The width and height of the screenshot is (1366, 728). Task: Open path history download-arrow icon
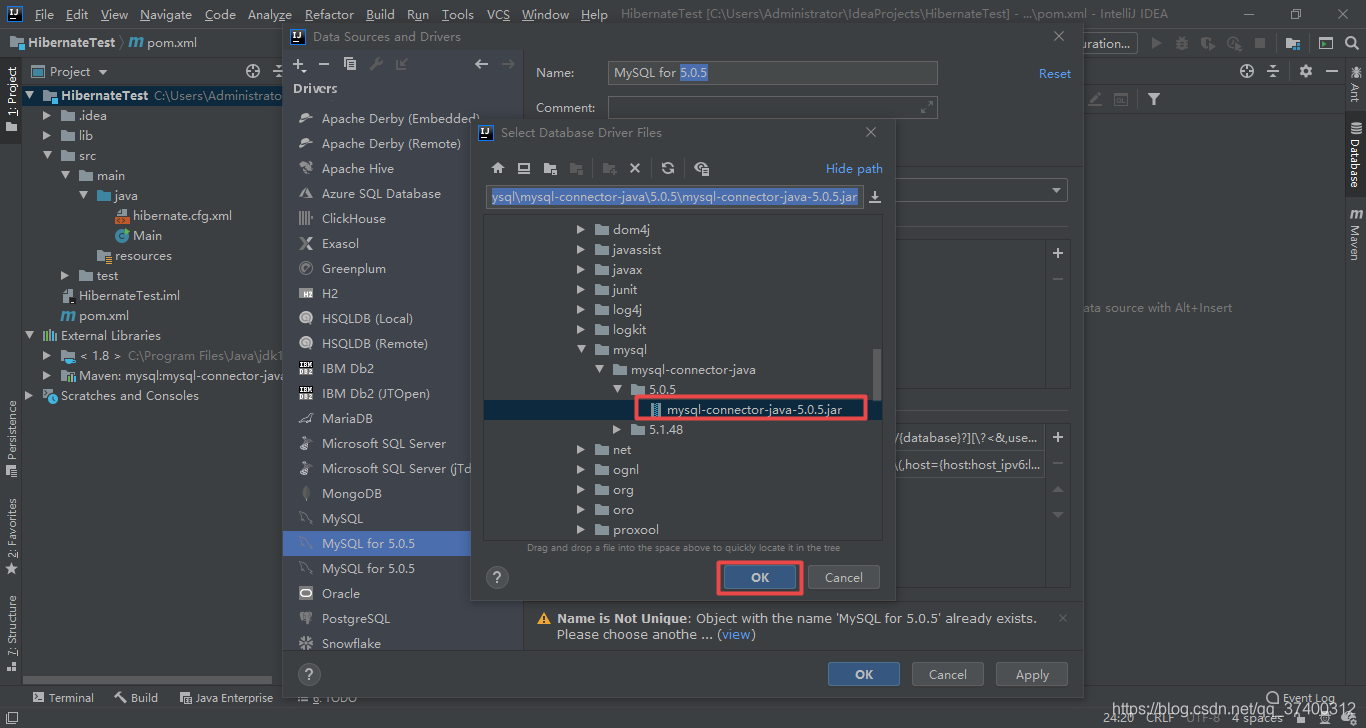[876, 197]
